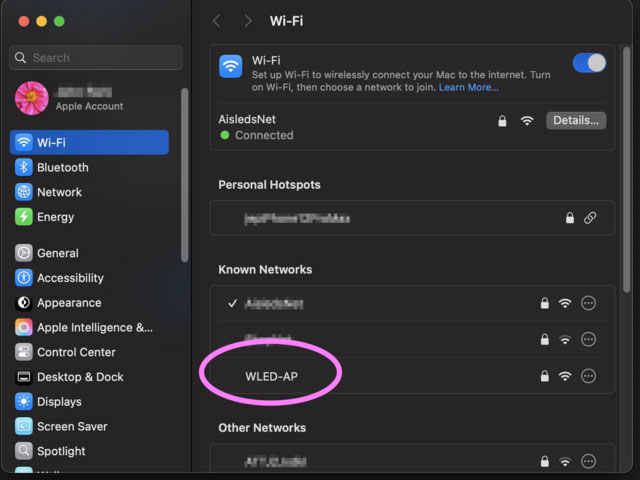
Task: Click the Connected status text
Action: click(264, 135)
